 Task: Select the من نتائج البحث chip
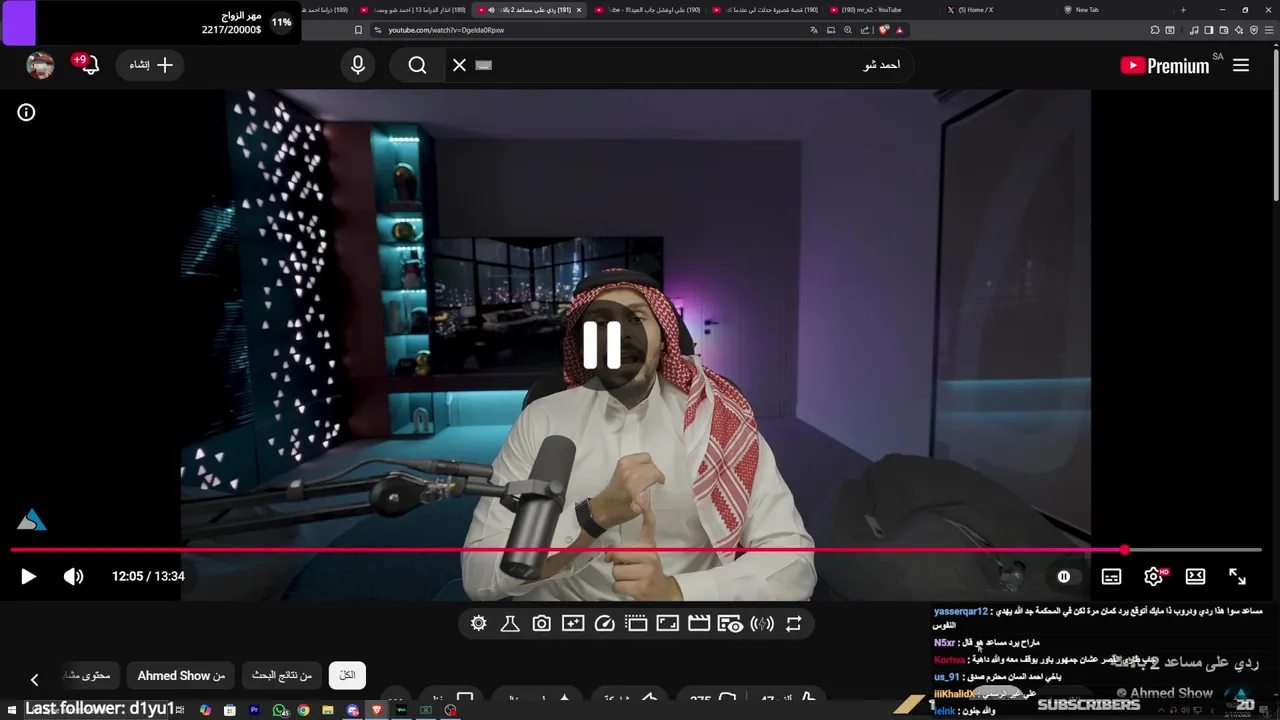[x=282, y=676]
